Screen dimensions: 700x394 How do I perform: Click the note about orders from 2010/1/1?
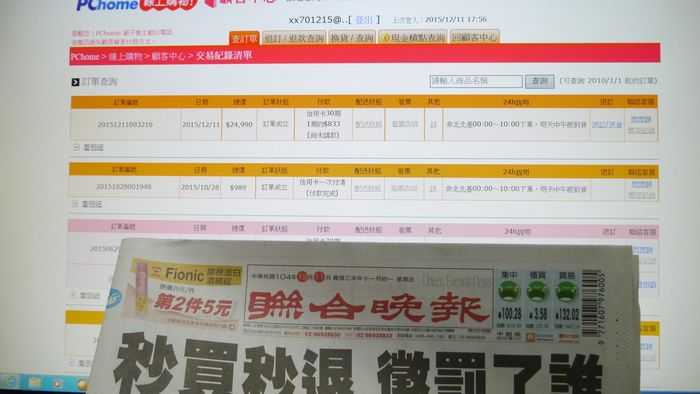click(x=608, y=81)
